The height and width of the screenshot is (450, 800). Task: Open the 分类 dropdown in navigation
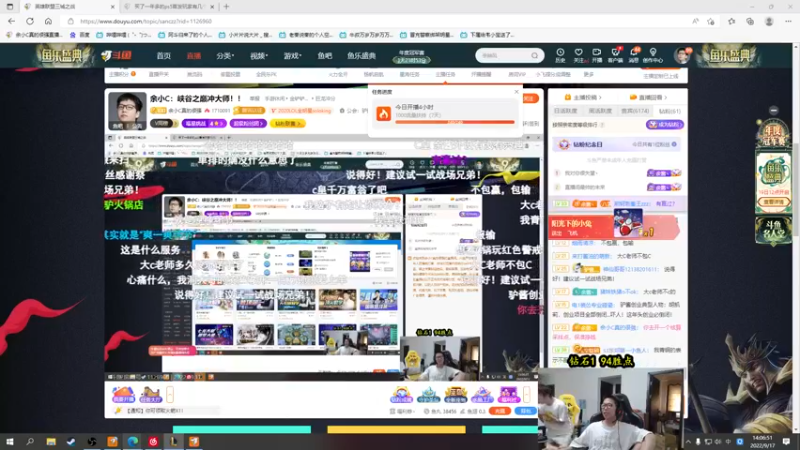point(224,56)
